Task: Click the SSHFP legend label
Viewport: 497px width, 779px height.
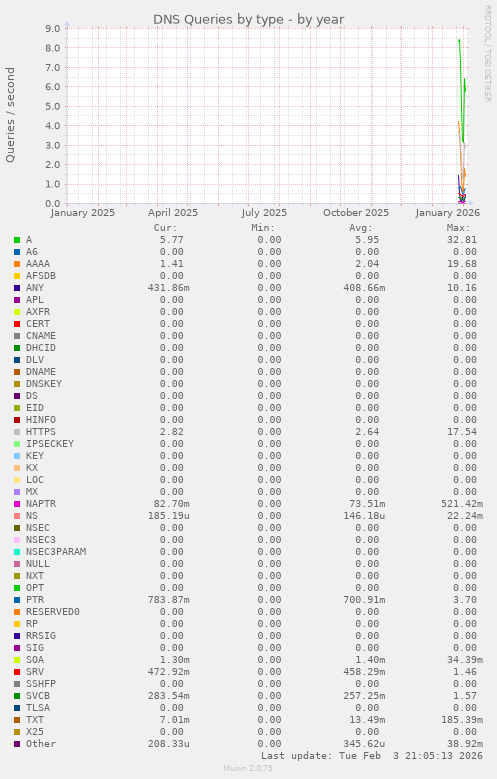Action: (41, 684)
